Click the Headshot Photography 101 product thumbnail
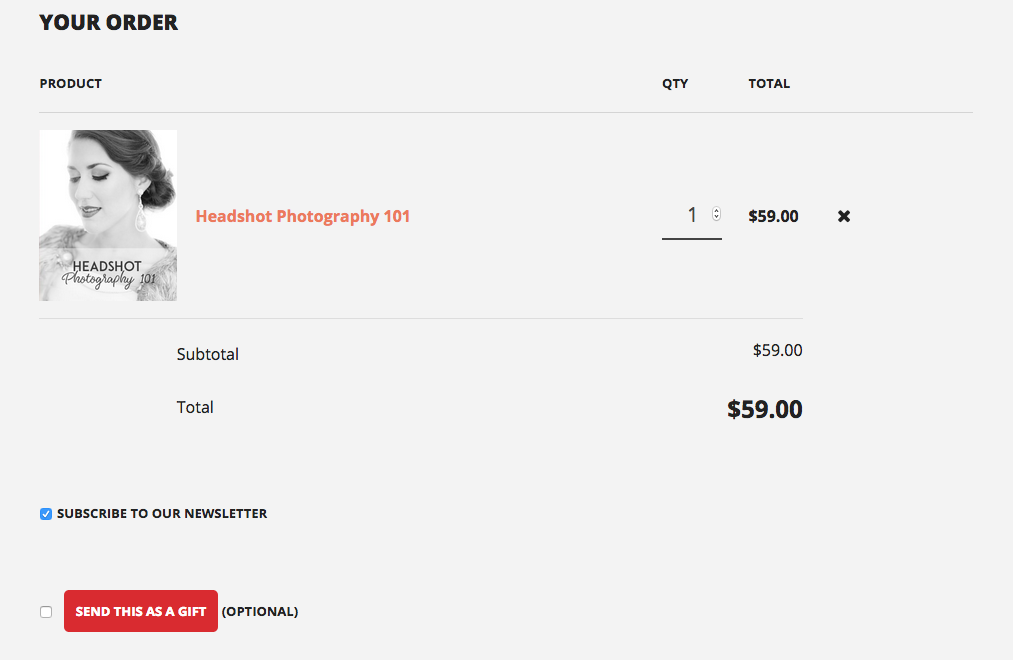This screenshot has height=660, width=1015. coord(108,215)
